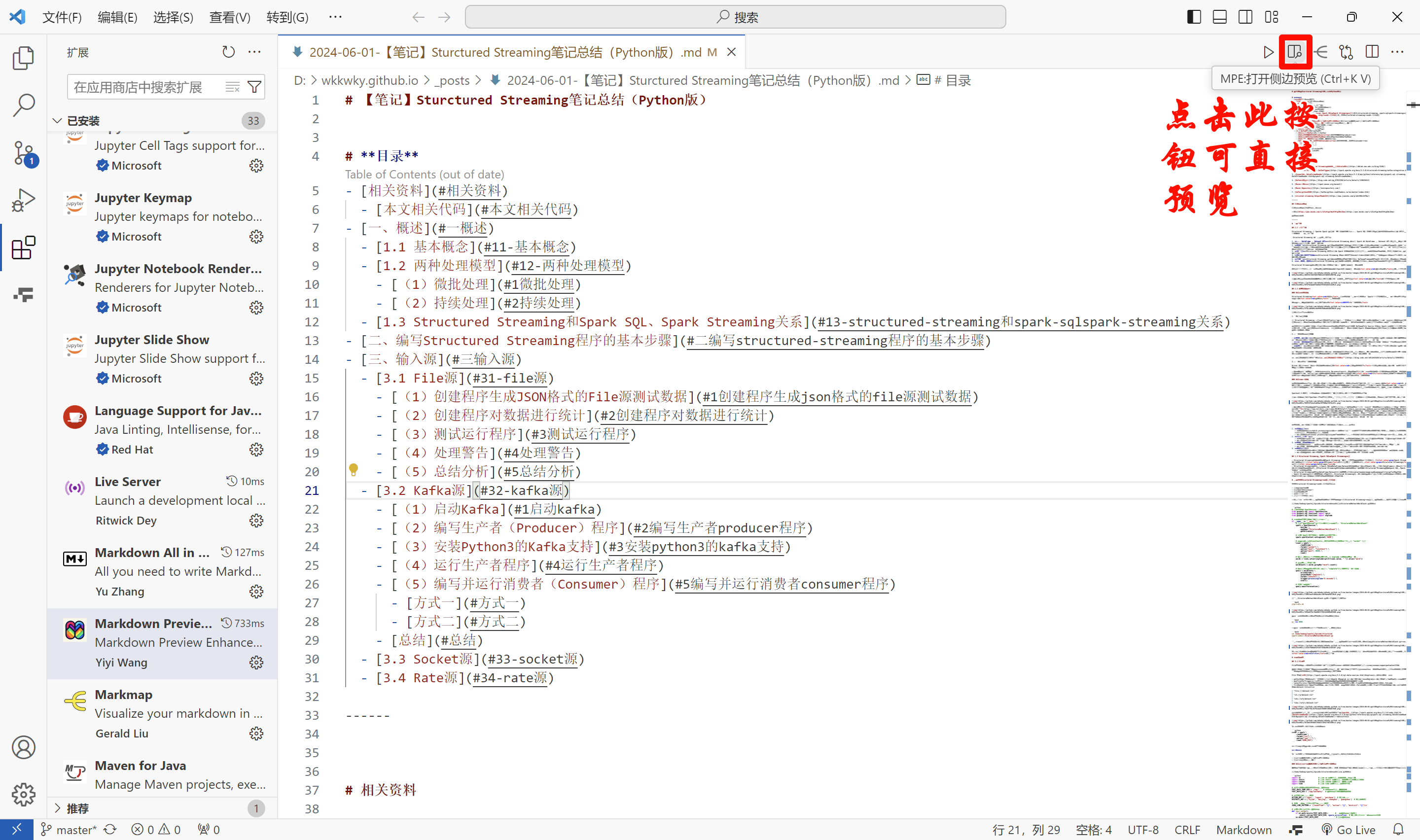Open settings gear for Jupyter Keymap
Screen dimensions: 1420x840
click(x=256, y=236)
